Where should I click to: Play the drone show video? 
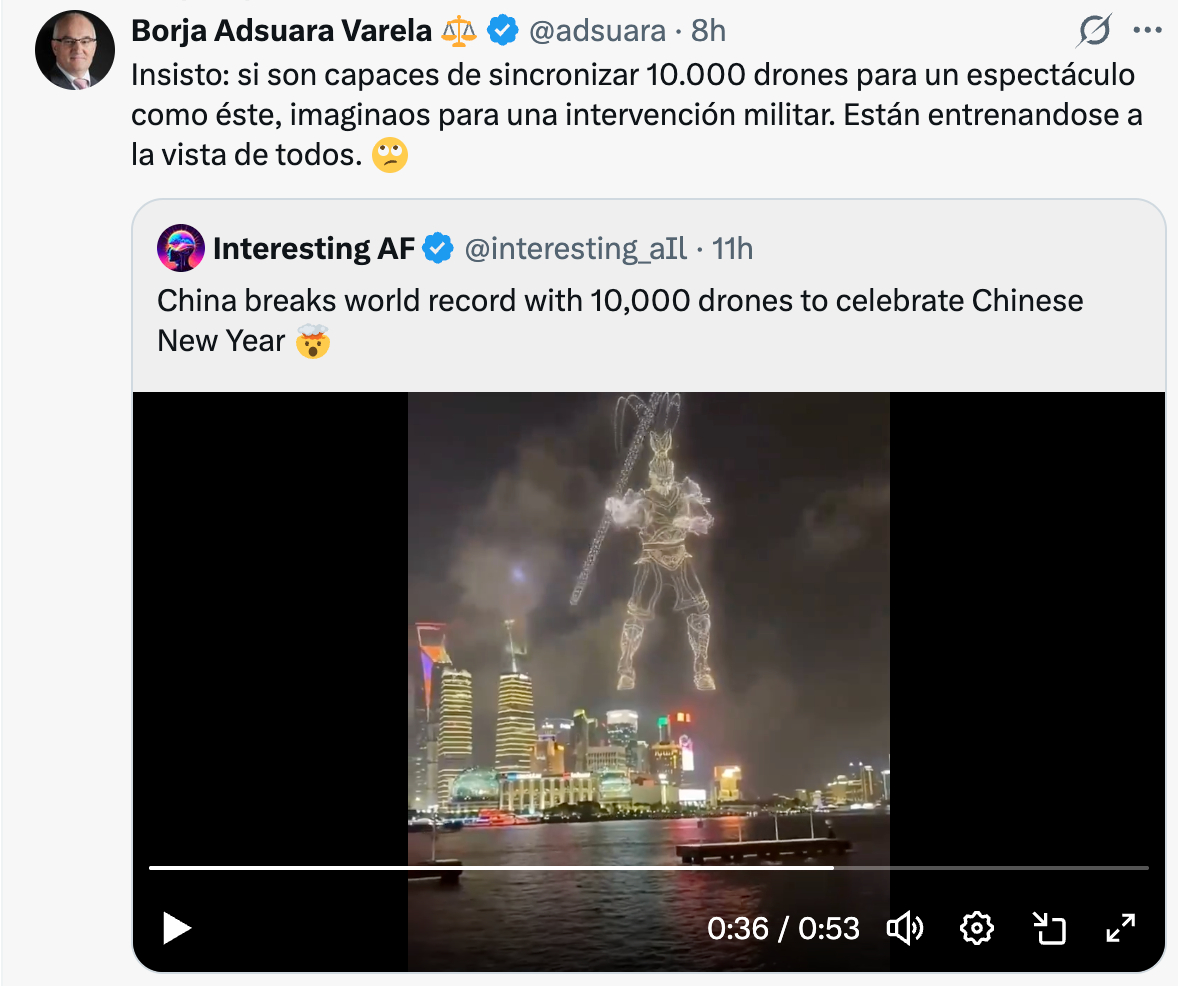point(177,928)
